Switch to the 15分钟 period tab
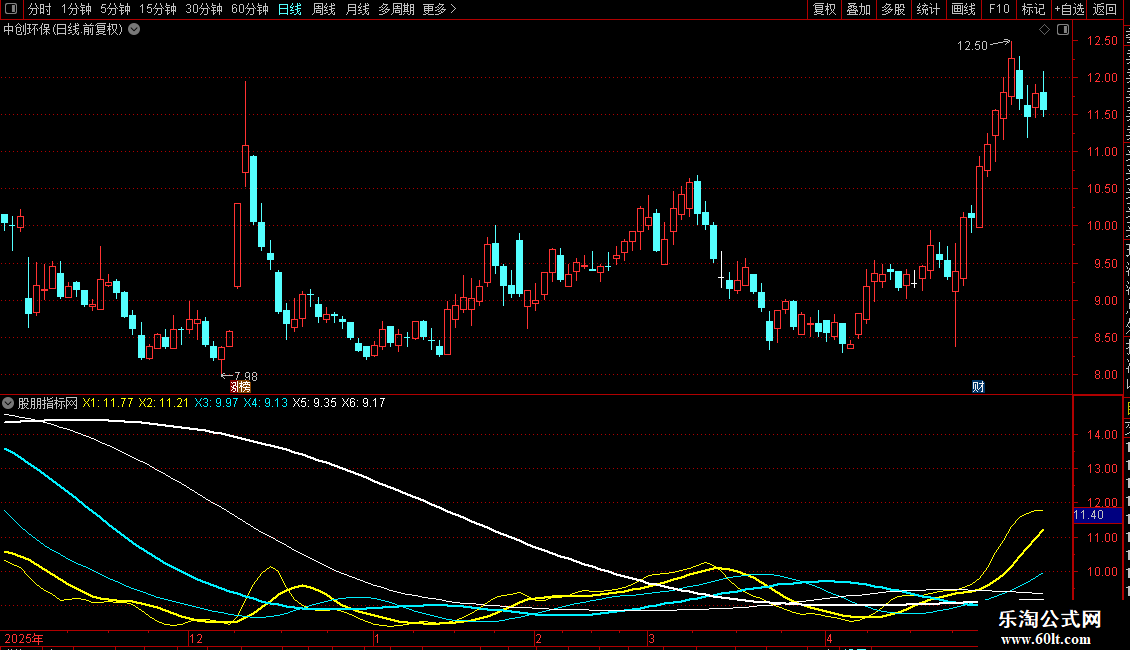The height and width of the screenshot is (650, 1130). [x=158, y=9]
